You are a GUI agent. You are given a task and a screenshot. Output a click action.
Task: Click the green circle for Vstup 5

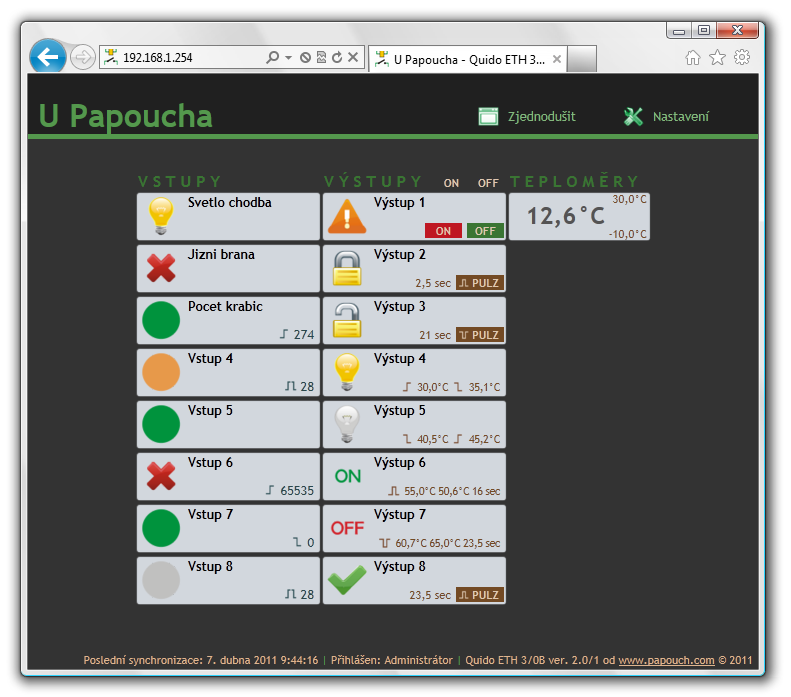coord(161,424)
